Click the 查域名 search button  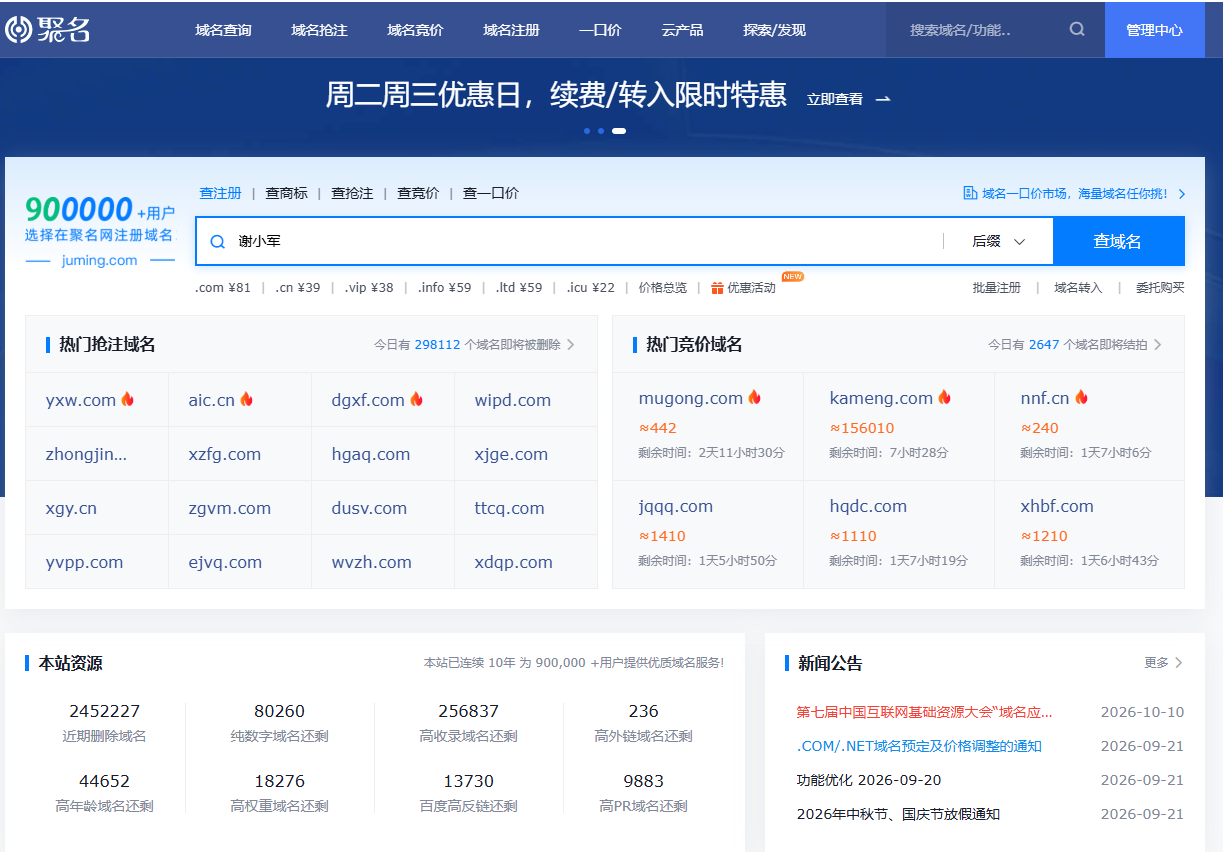point(1118,241)
